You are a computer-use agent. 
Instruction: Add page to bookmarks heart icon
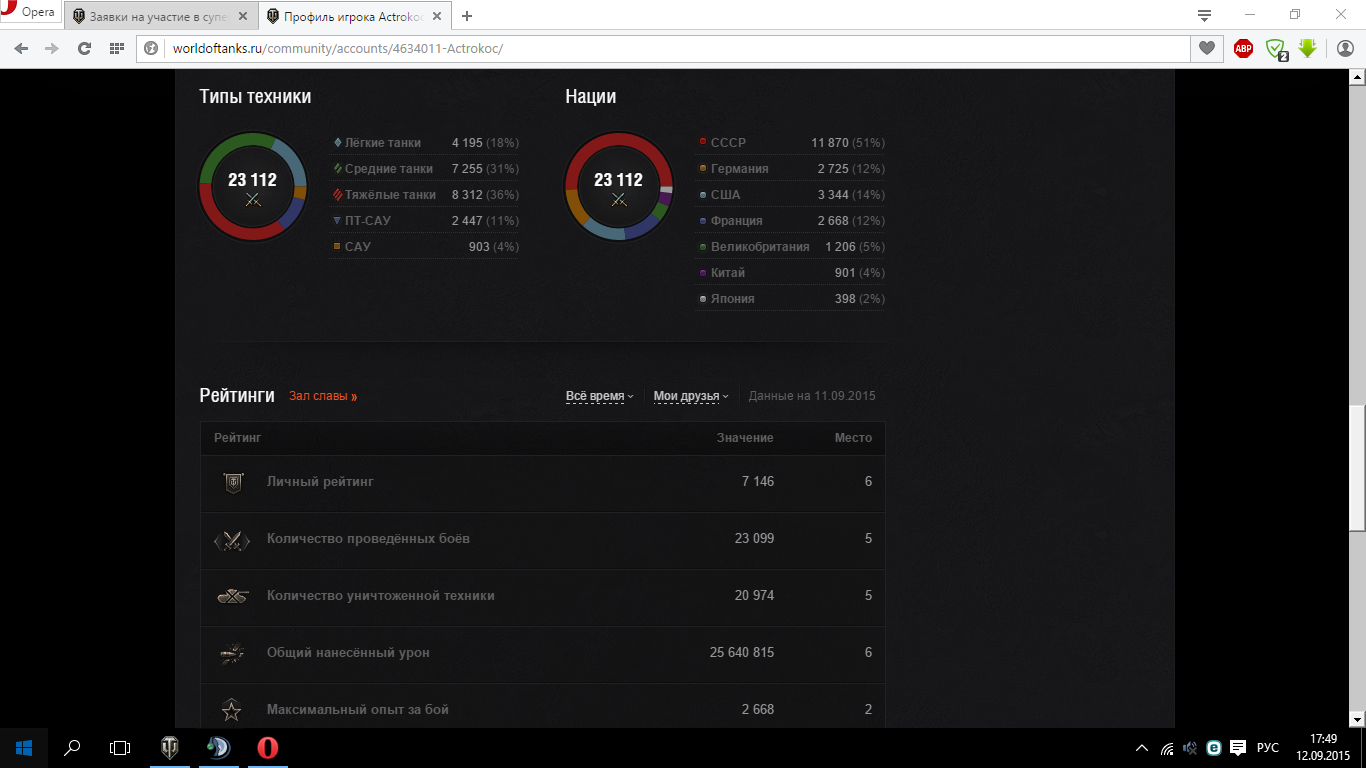(x=1207, y=48)
